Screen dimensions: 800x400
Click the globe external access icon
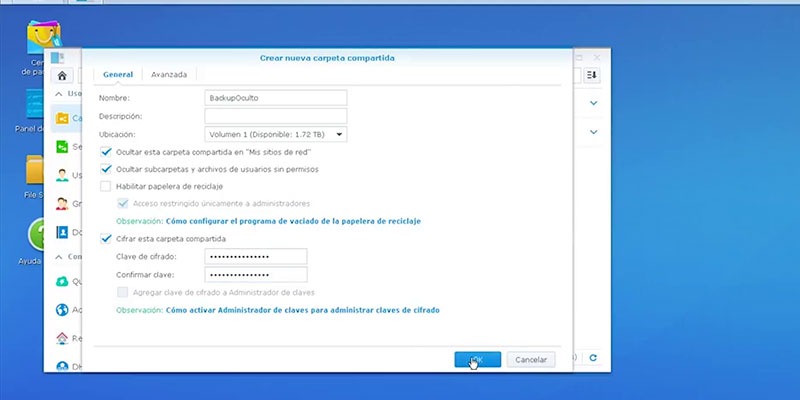[62, 310]
